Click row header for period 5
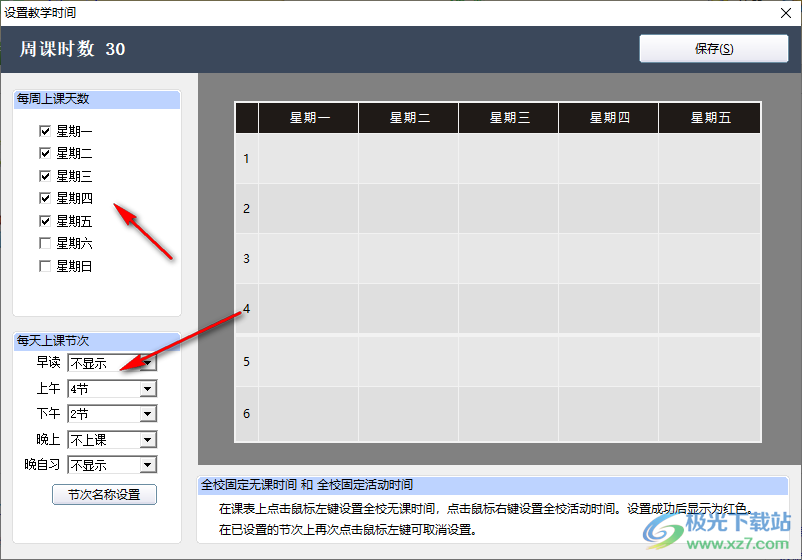 247,362
